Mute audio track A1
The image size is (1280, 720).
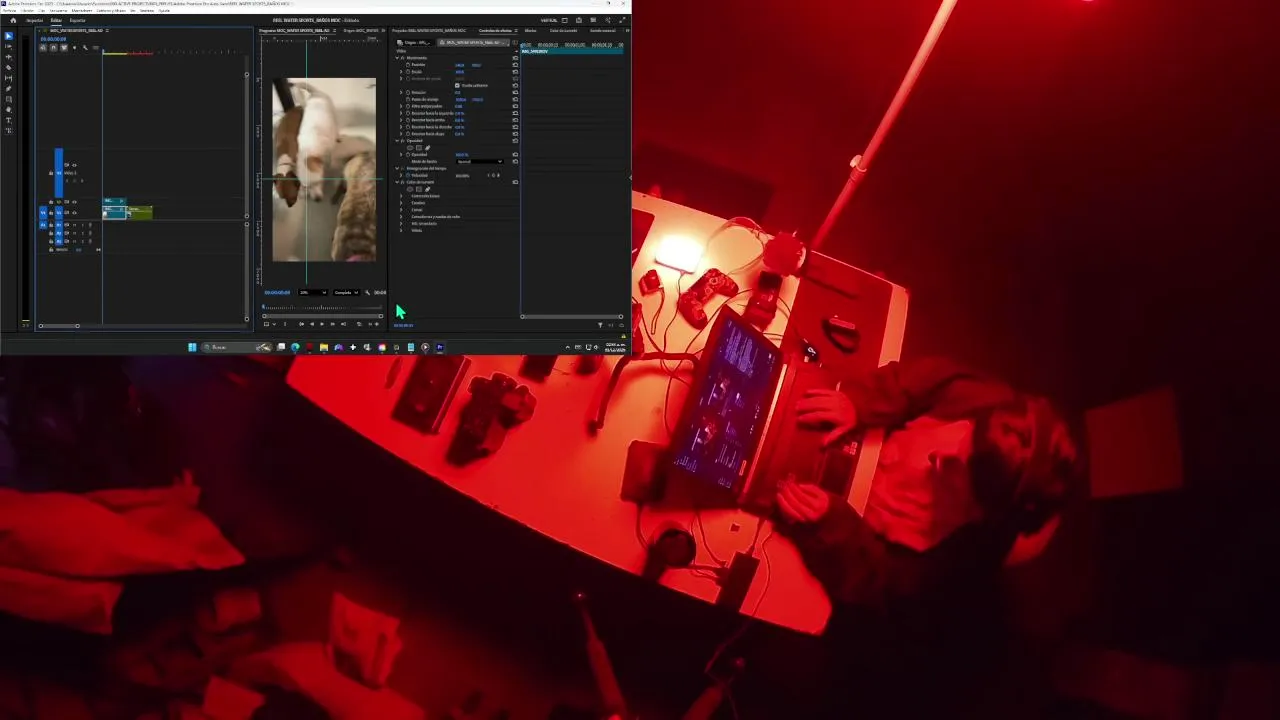74,225
